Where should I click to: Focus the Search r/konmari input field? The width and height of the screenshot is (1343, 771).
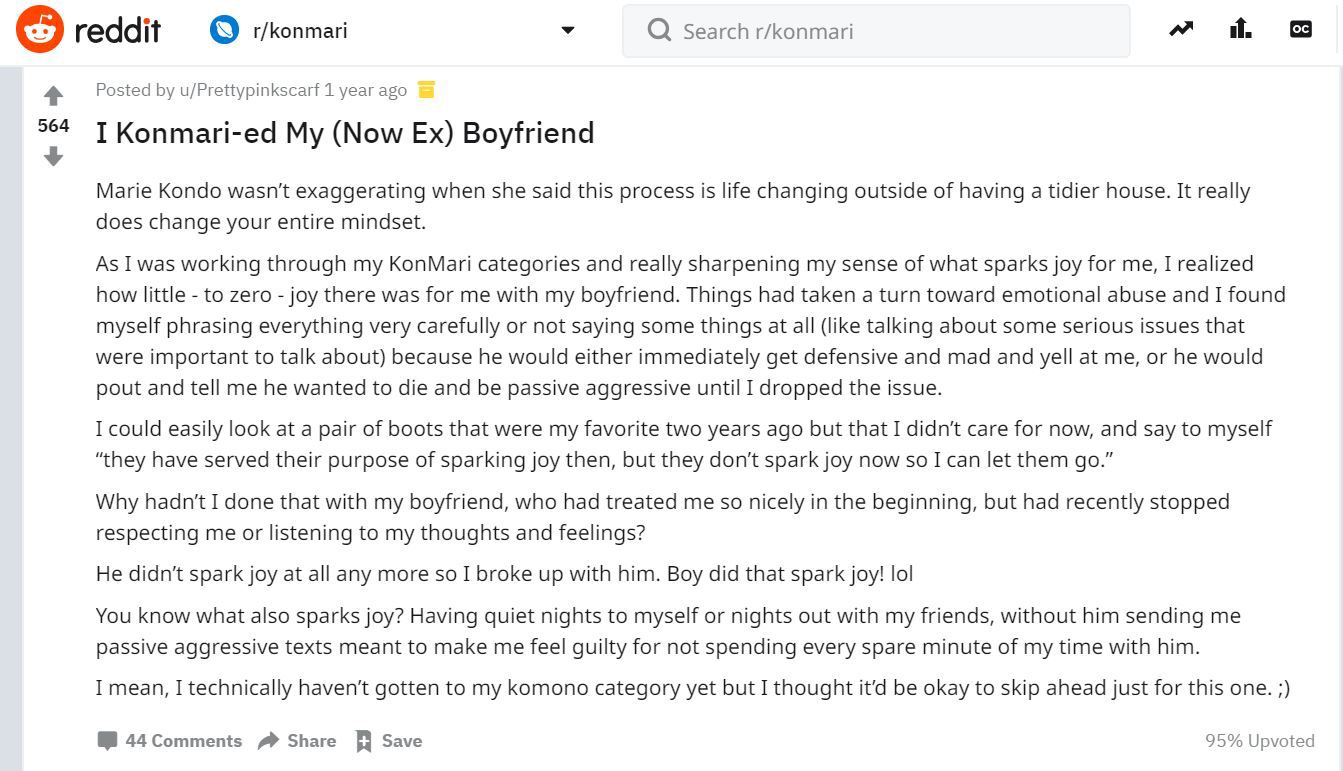pyautogui.click(x=890, y=31)
